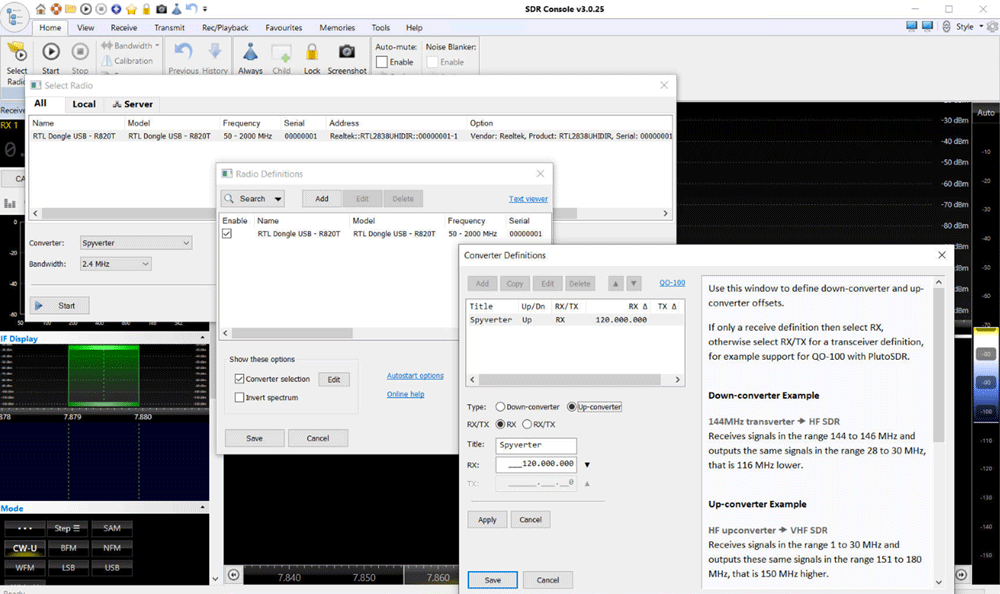Open the View ribbon tab
The width and height of the screenshot is (1000, 594).
point(85,27)
